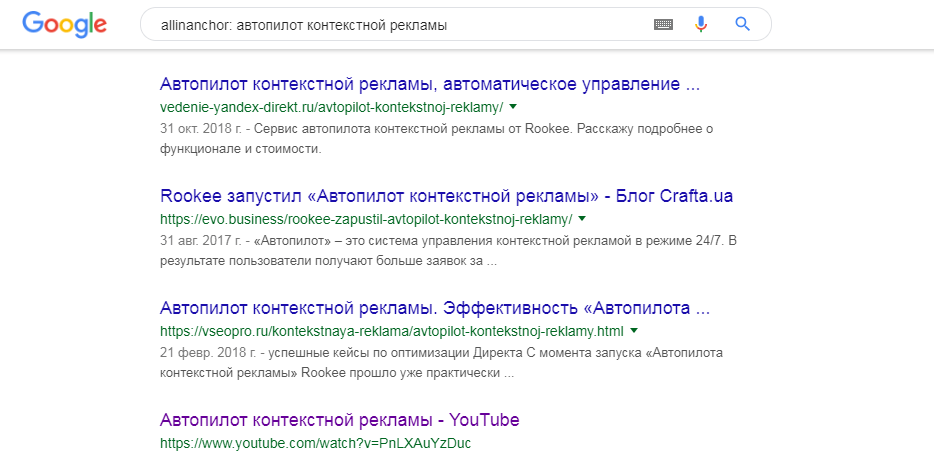
Task: Expand dropdown arrow beside vedenie-yandex-direkt.ru URL
Action: (x=513, y=107)
